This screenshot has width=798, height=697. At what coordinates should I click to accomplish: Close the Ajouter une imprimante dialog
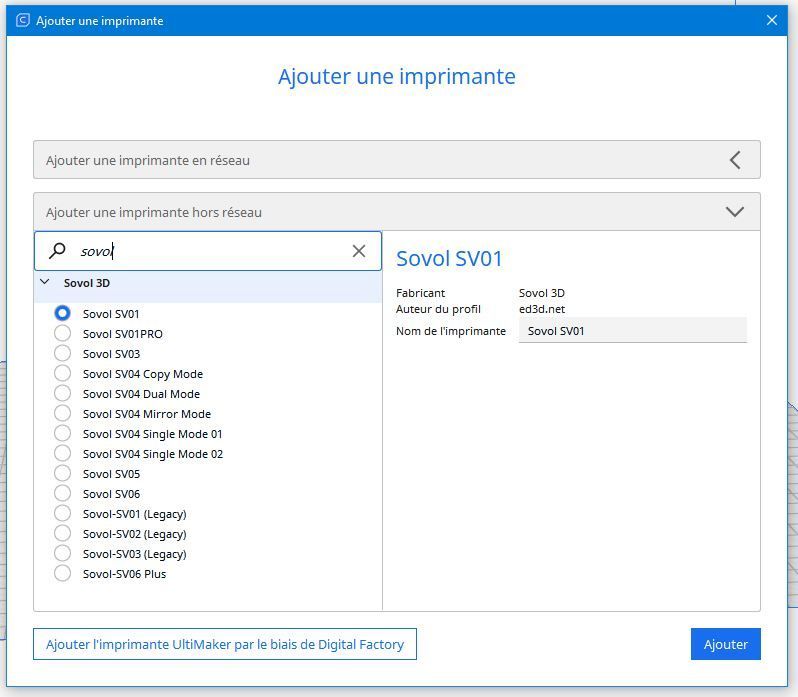pos(771,20)
